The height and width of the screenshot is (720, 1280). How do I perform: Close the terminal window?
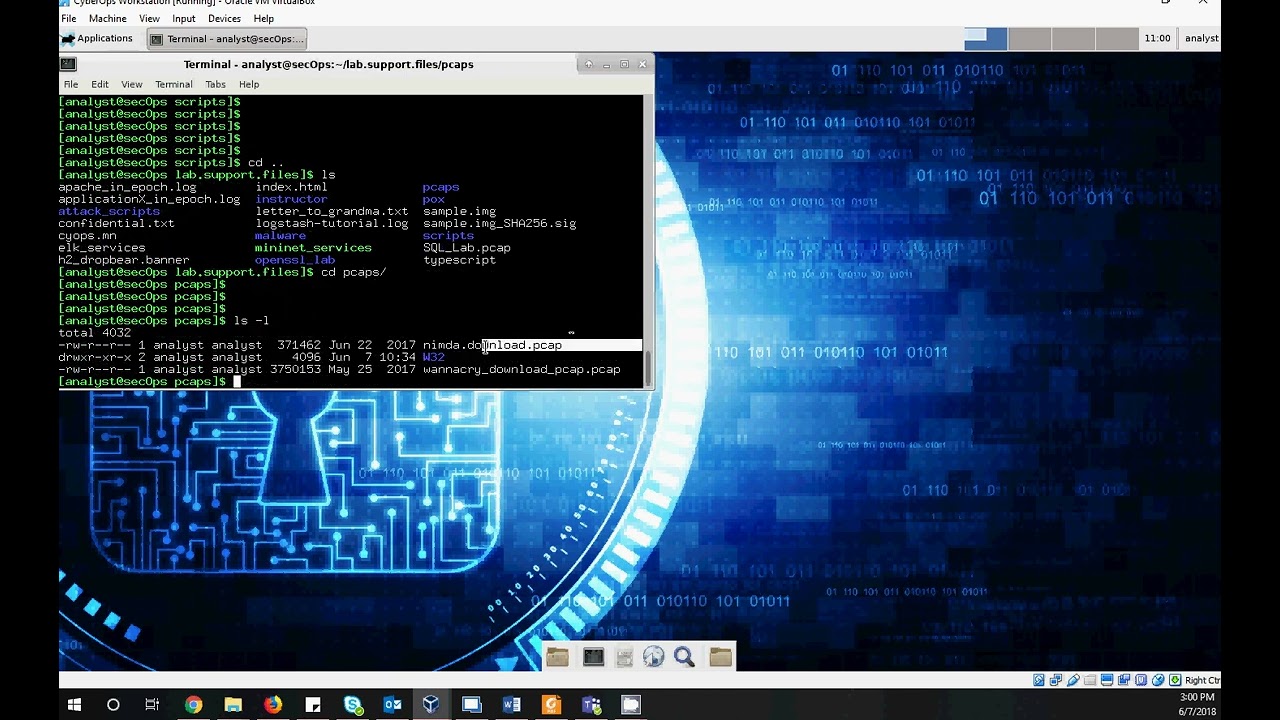pos(643,64)
